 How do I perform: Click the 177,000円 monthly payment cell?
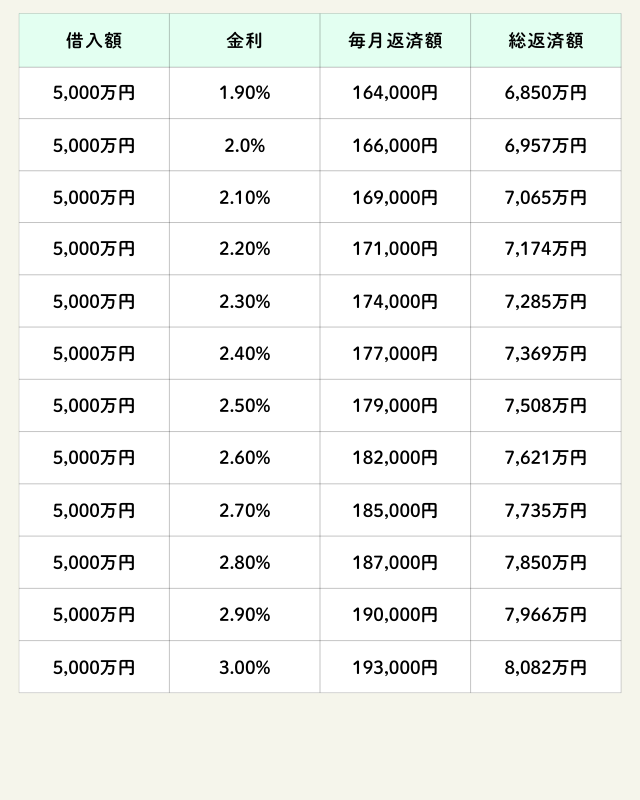click(x=395, y=354)
